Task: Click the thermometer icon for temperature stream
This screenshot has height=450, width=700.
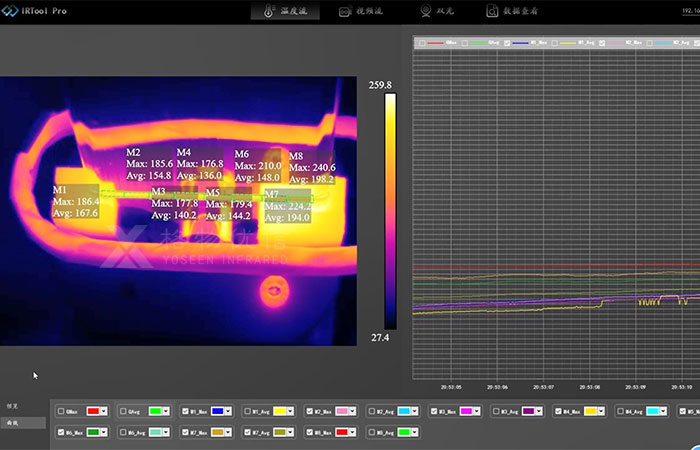Action: tap(268, 12)
